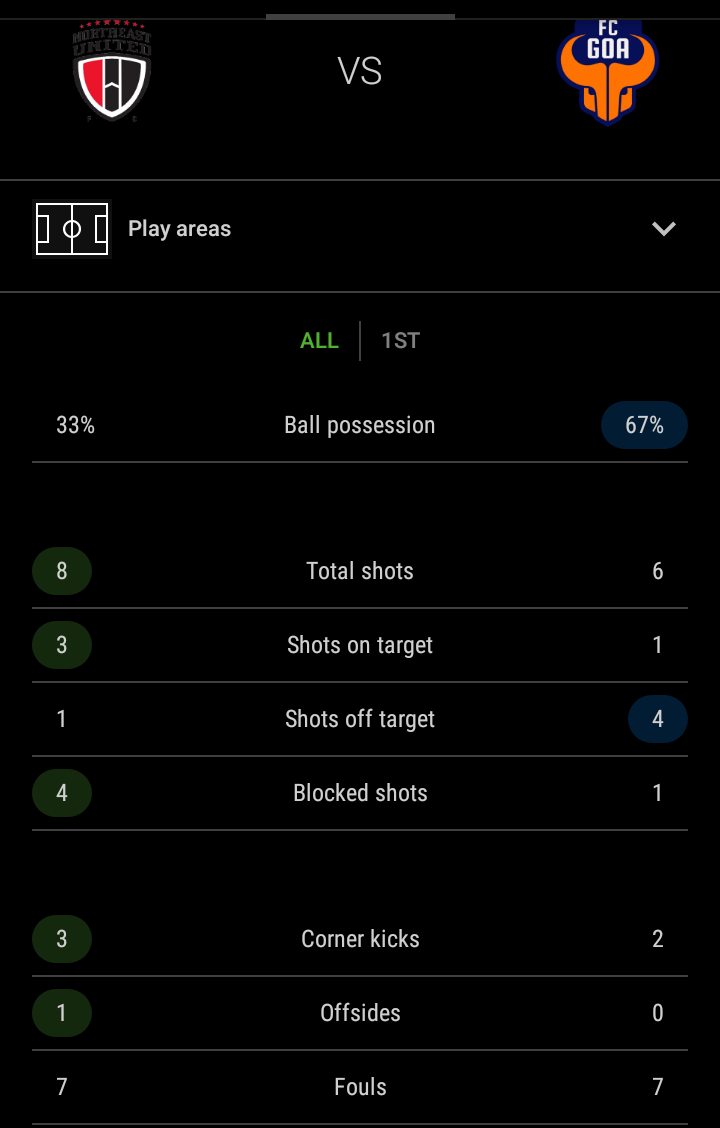Click the Fouls stat label
Image resolution: width=720 pixels, height=1128 pixels.
click(360, 1087)
